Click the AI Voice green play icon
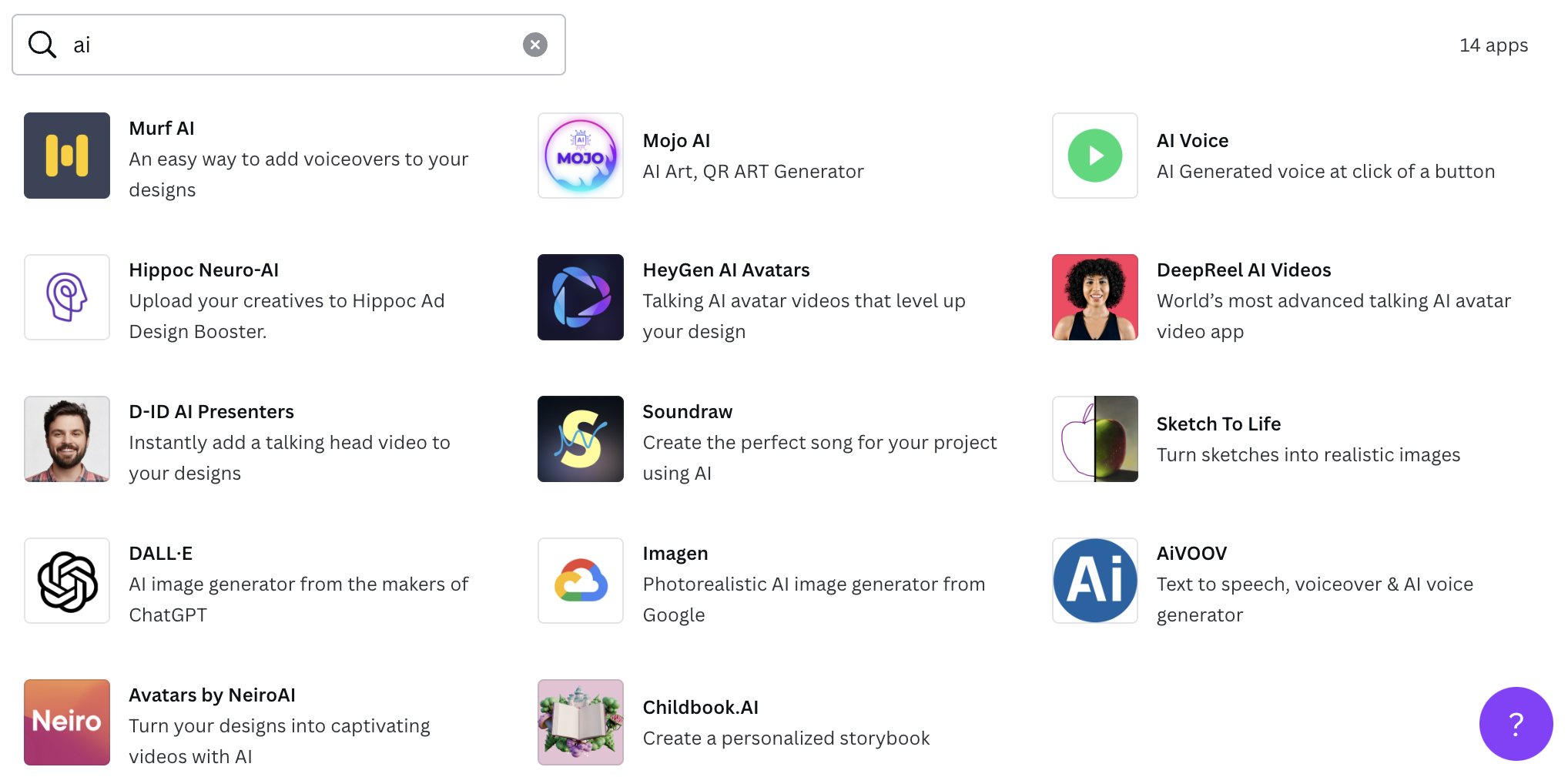The image size is (1568, 777). [1094, 156]
